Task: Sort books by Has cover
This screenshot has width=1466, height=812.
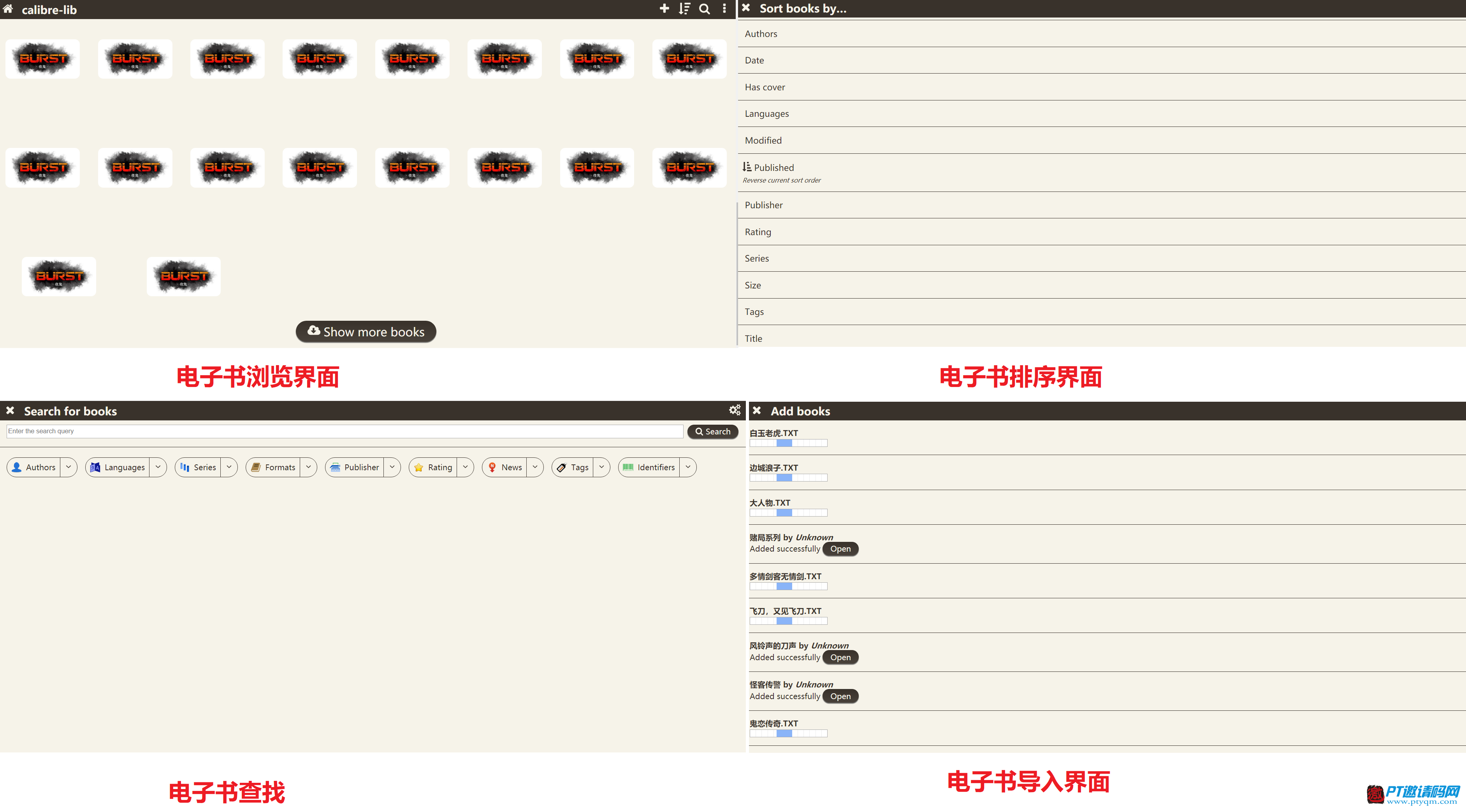Action: (1101, 87)
